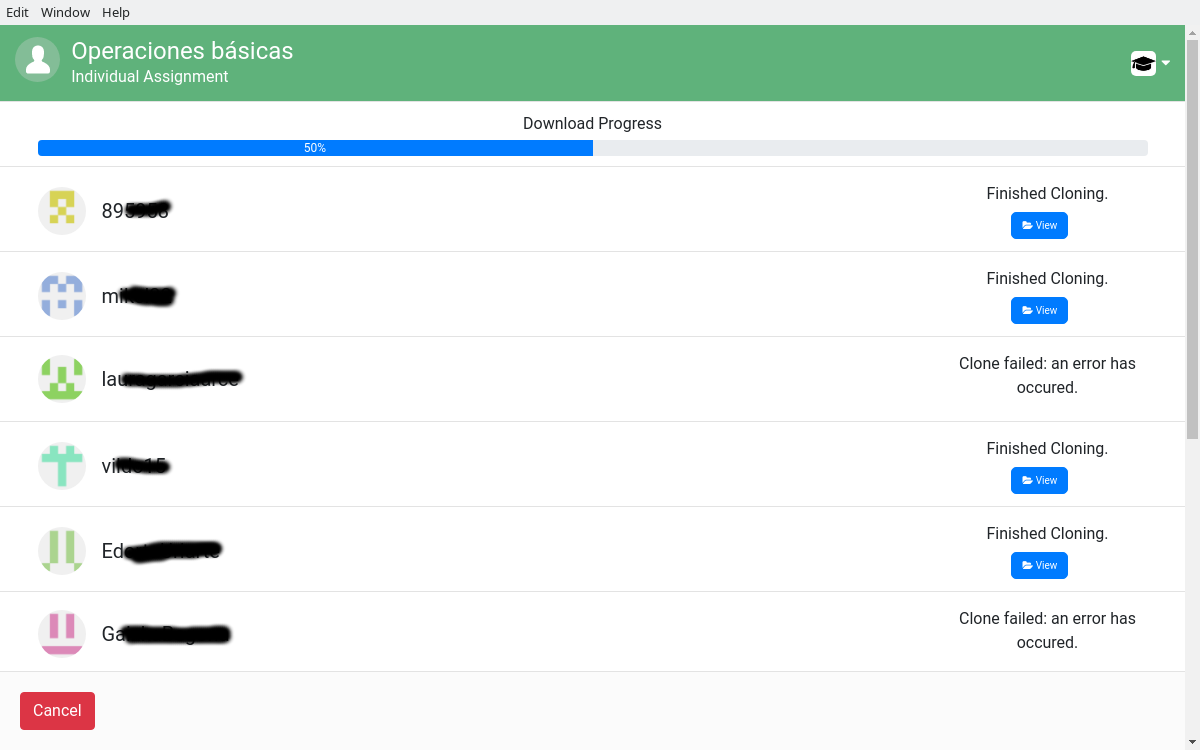Image resolution: width=1200 pixels, height=750 pixels.
Task: Click the graduation cap account icon
Action: click(1142, 63)
